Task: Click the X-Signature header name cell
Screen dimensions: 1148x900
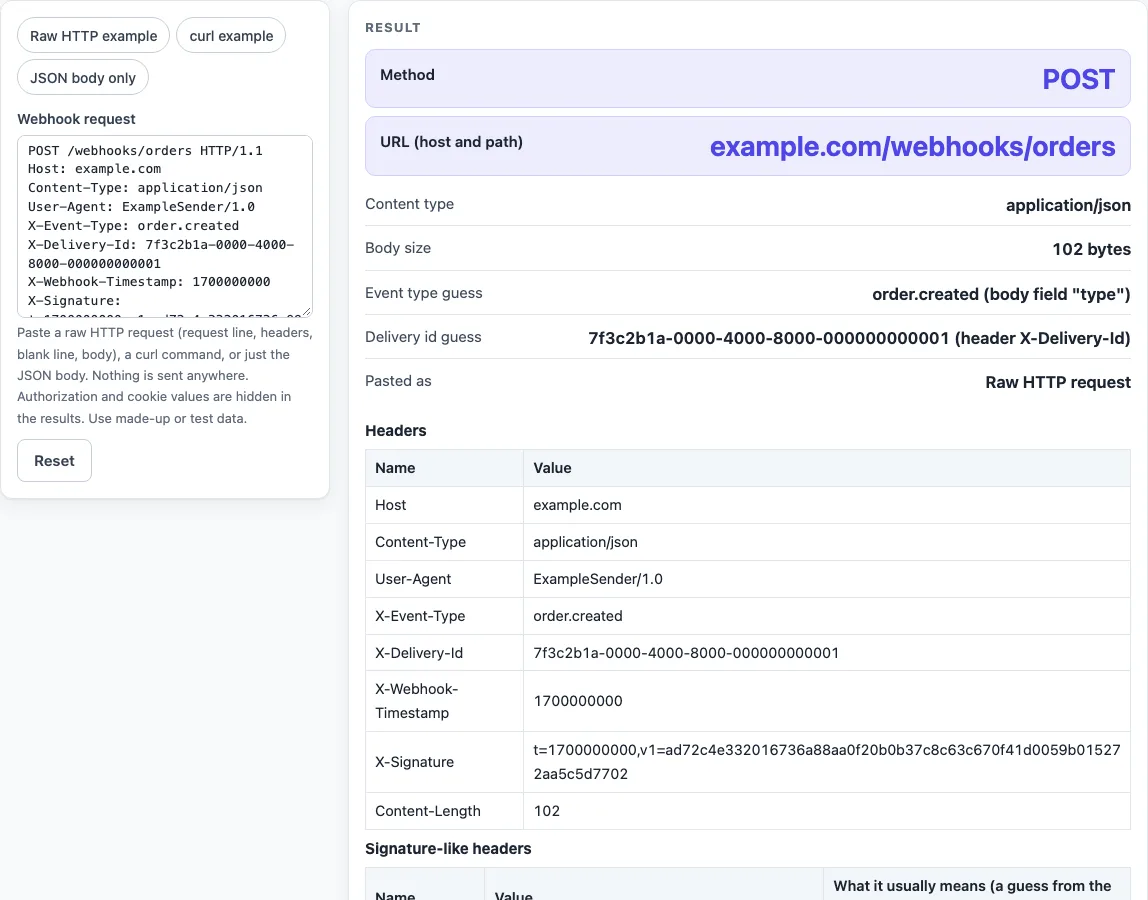Action: tap(444, 762)
